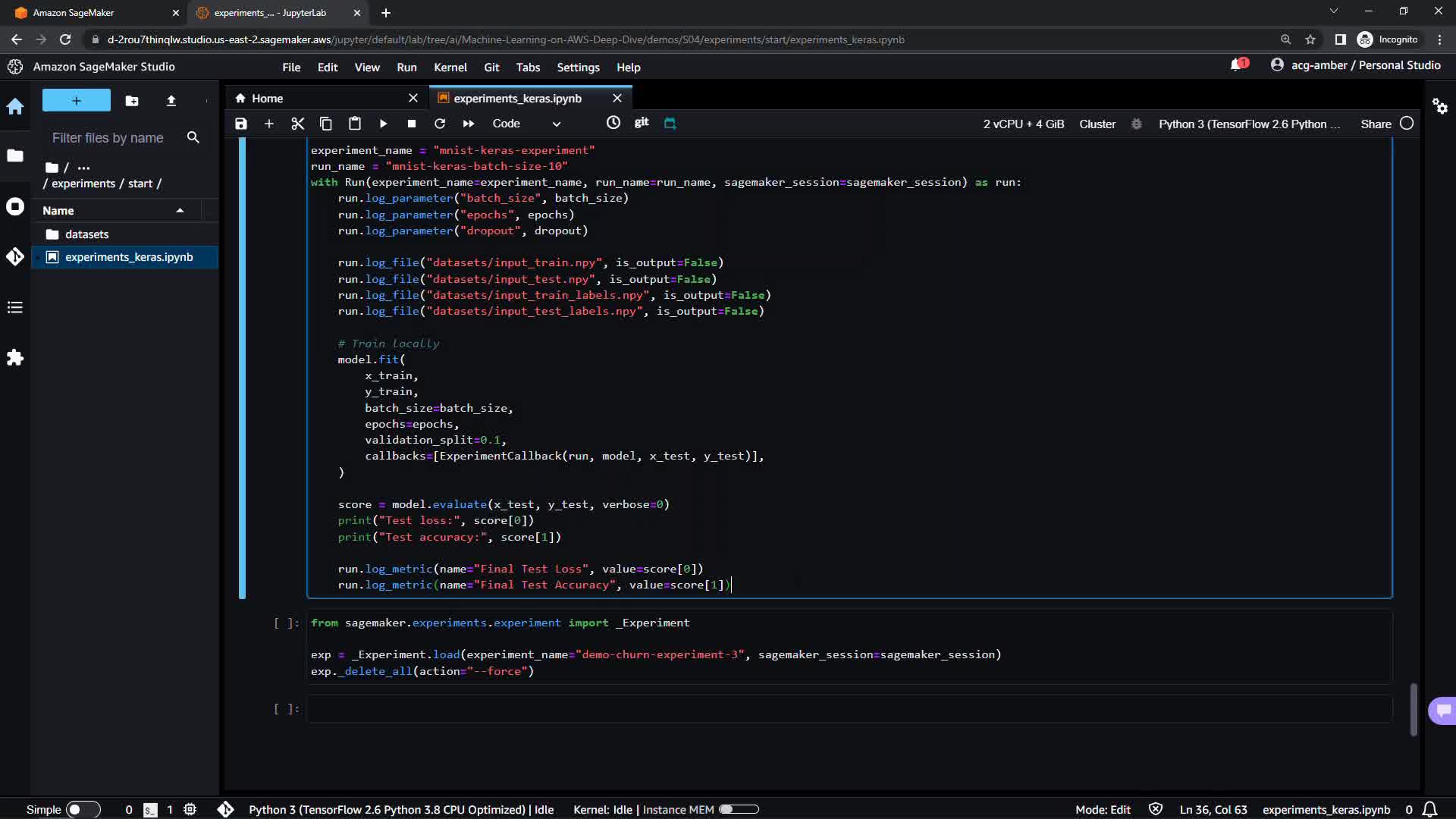Click the 2 vCPU + 4 GiB instance button
The height and width of the screenshot is (819, 1456).
1023,124
